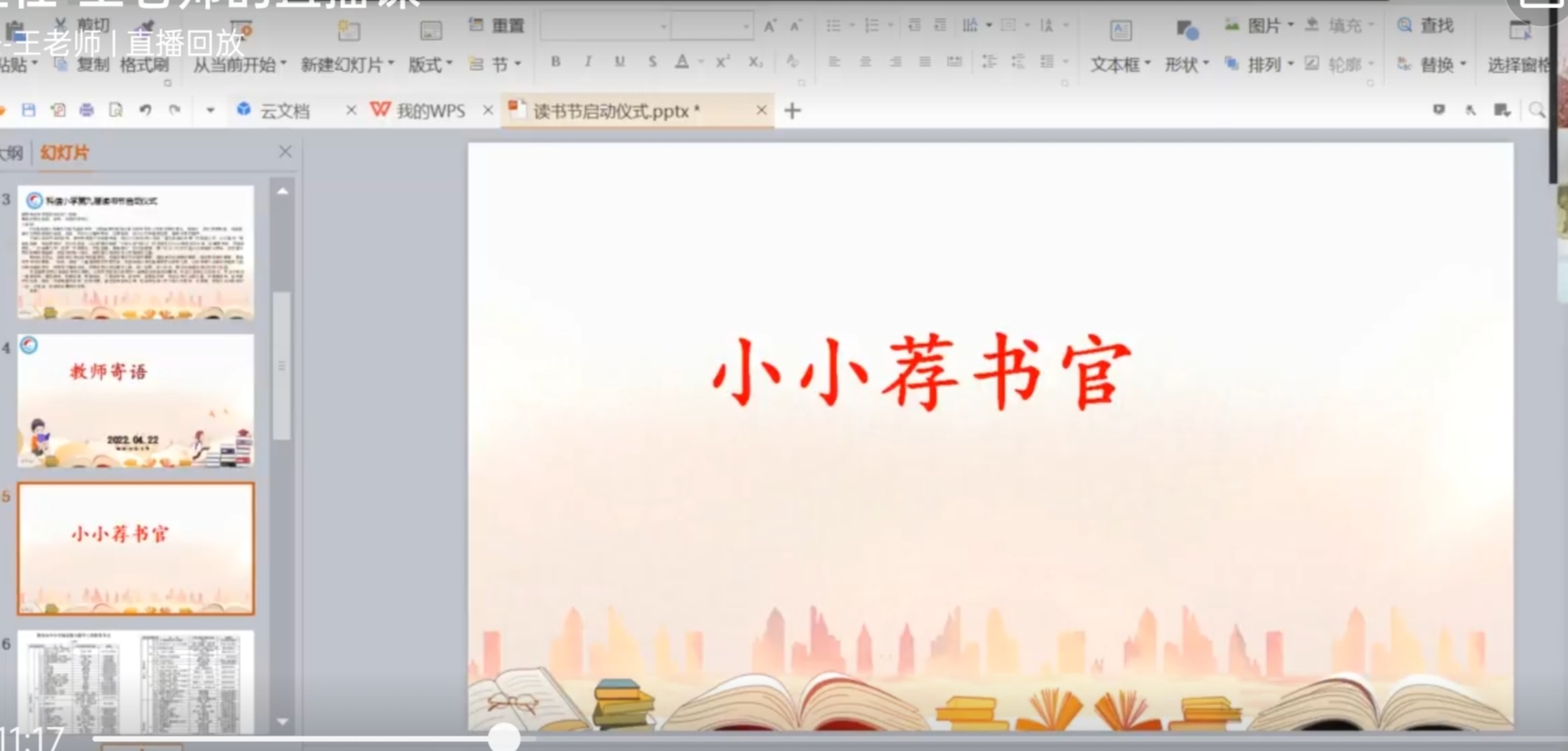Select slide 4 thumbnail 教师寄语

pyautogui.click(x=136, y=401)
